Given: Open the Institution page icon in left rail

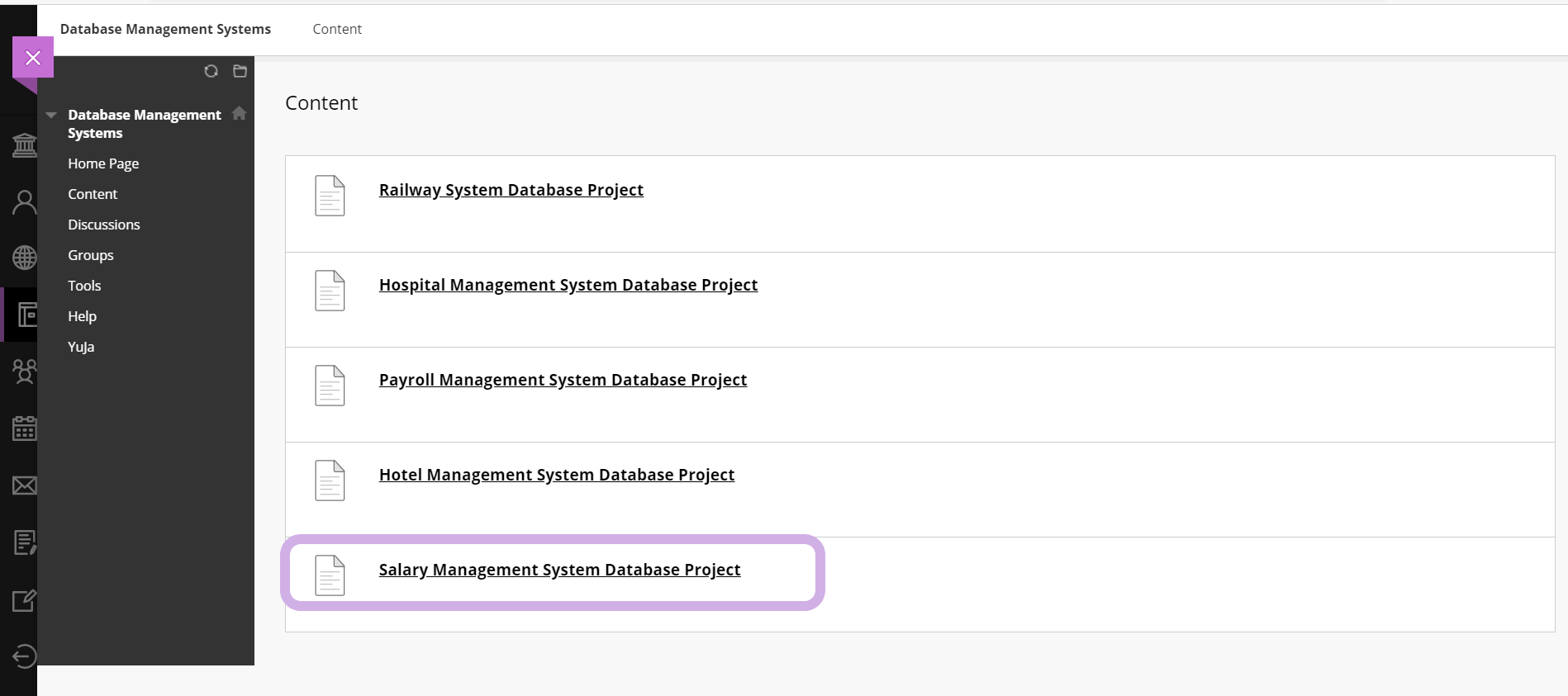Looking at the screenshot, I should pos(24,146).
